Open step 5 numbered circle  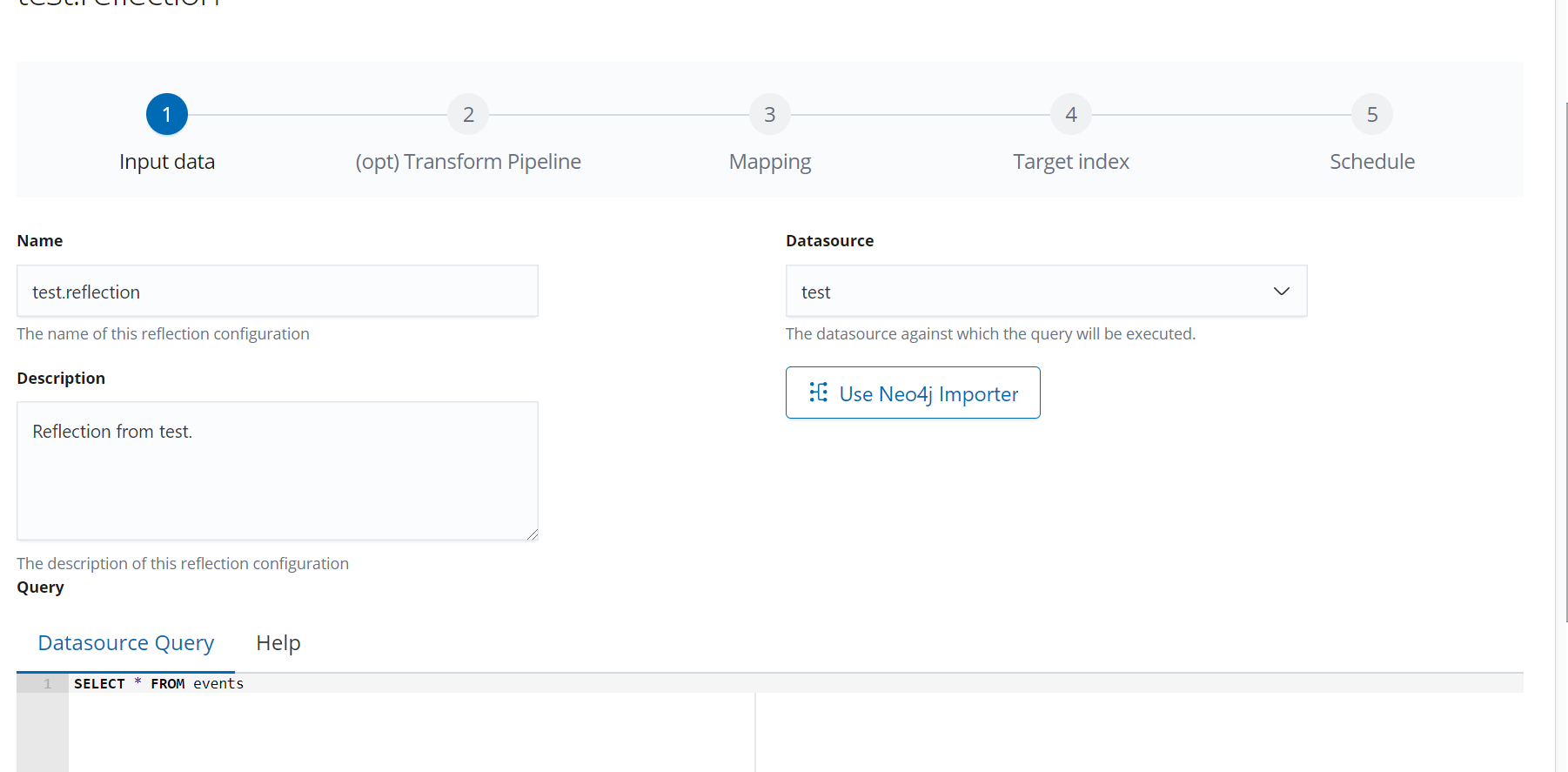click(1372, 114)
